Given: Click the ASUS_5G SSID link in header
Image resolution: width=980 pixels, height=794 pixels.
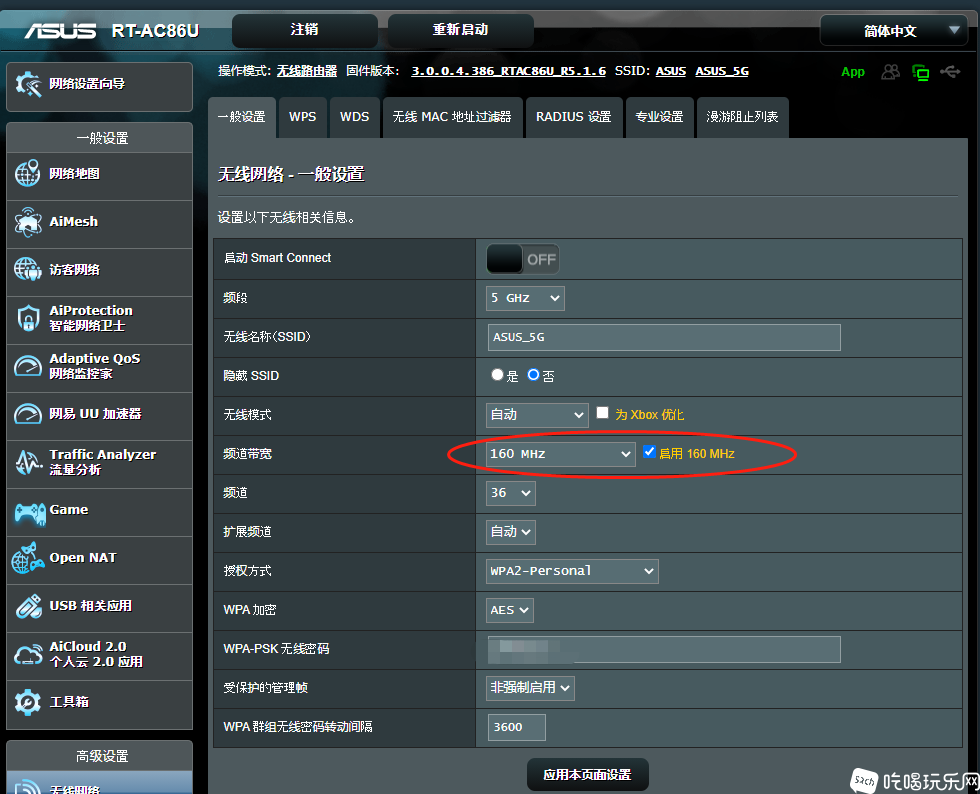Looking at the screenshot, I should click(722, 71).
